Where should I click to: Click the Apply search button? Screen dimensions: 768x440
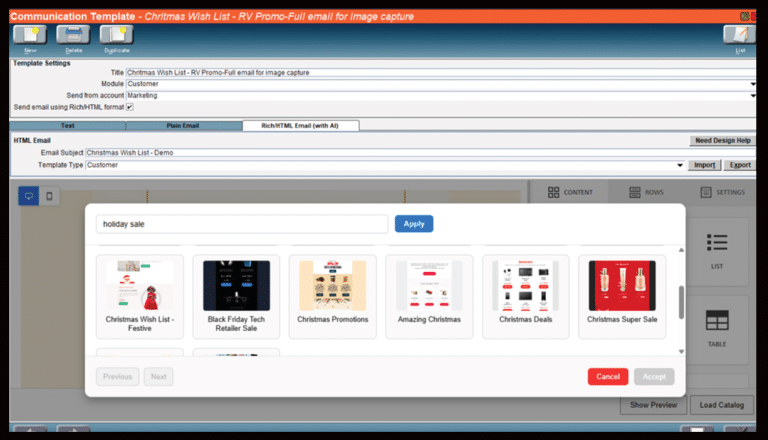(x=414, y=224)
